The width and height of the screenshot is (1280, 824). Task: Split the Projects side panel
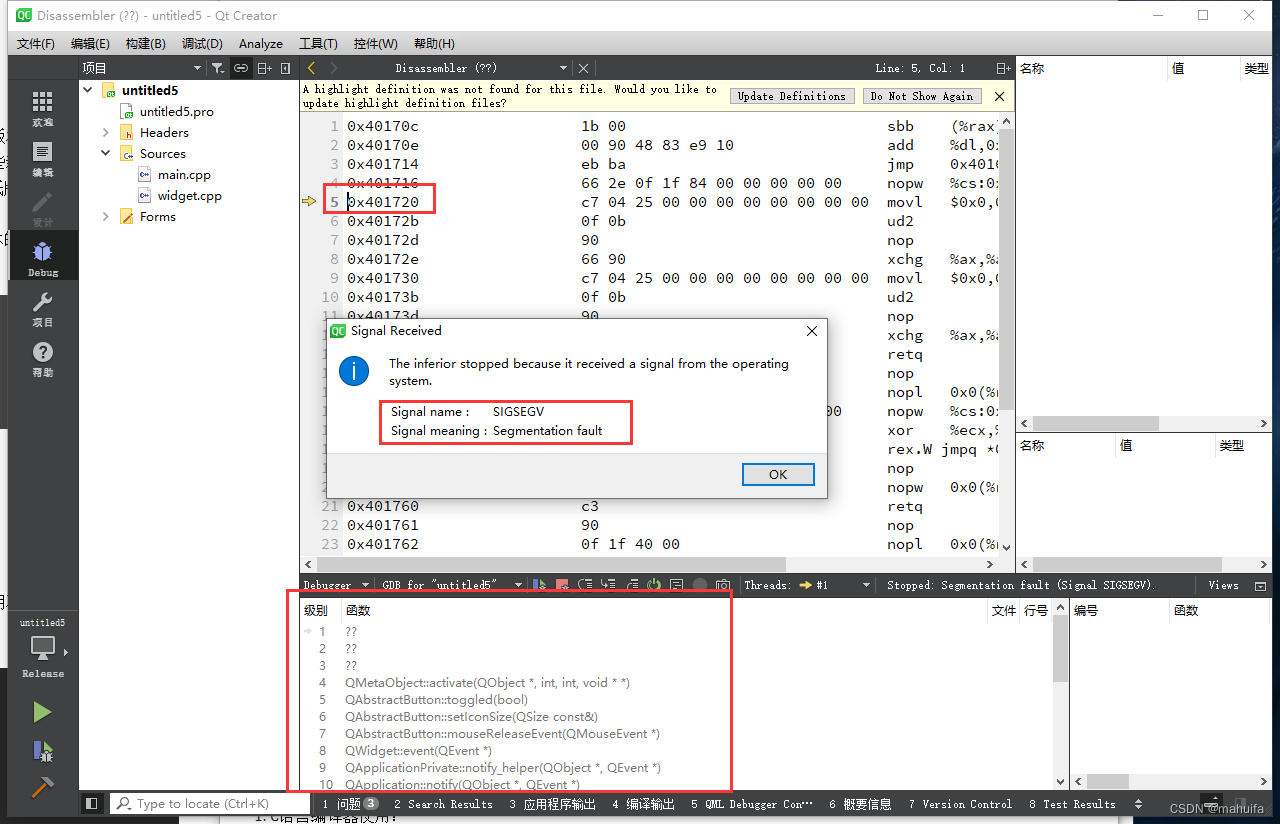(x=264, y=68)
